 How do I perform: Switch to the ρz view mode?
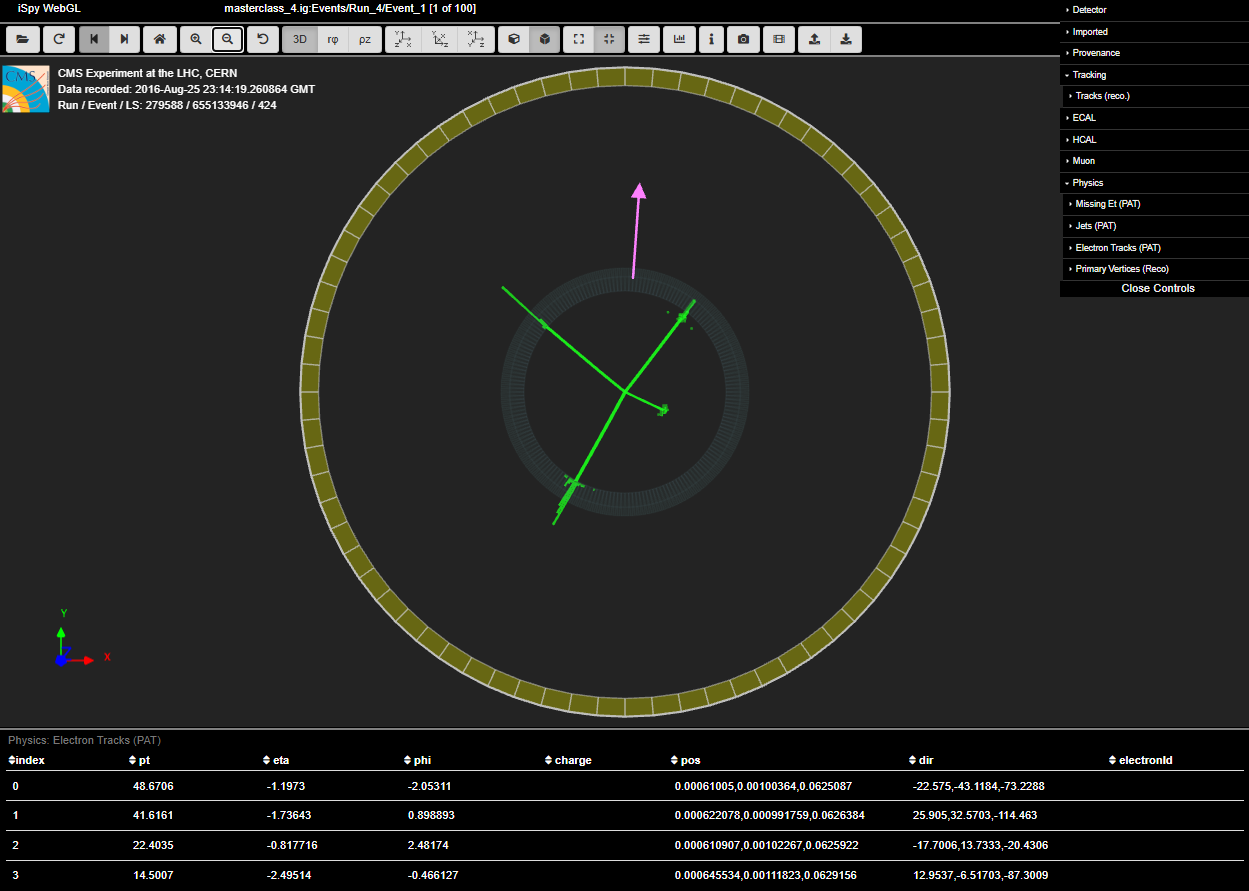[x=365, y=39]
